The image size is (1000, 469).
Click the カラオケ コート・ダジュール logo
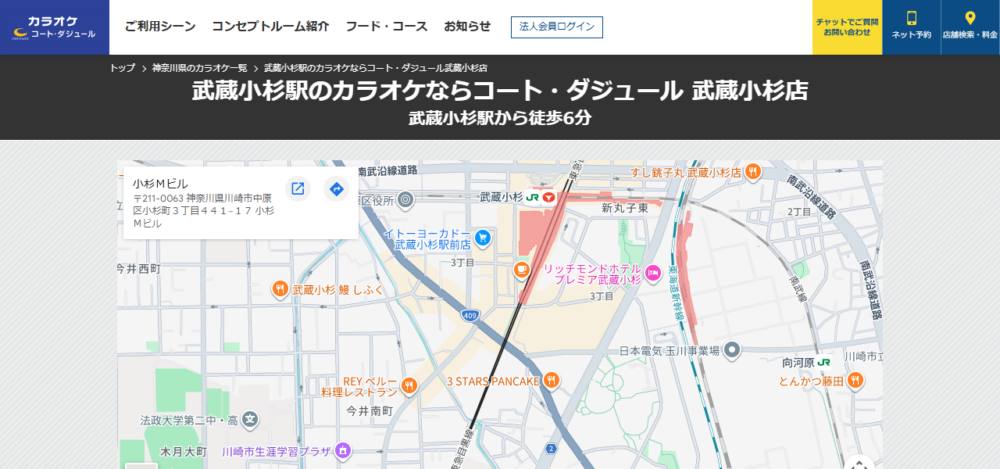tap(54, 27)
